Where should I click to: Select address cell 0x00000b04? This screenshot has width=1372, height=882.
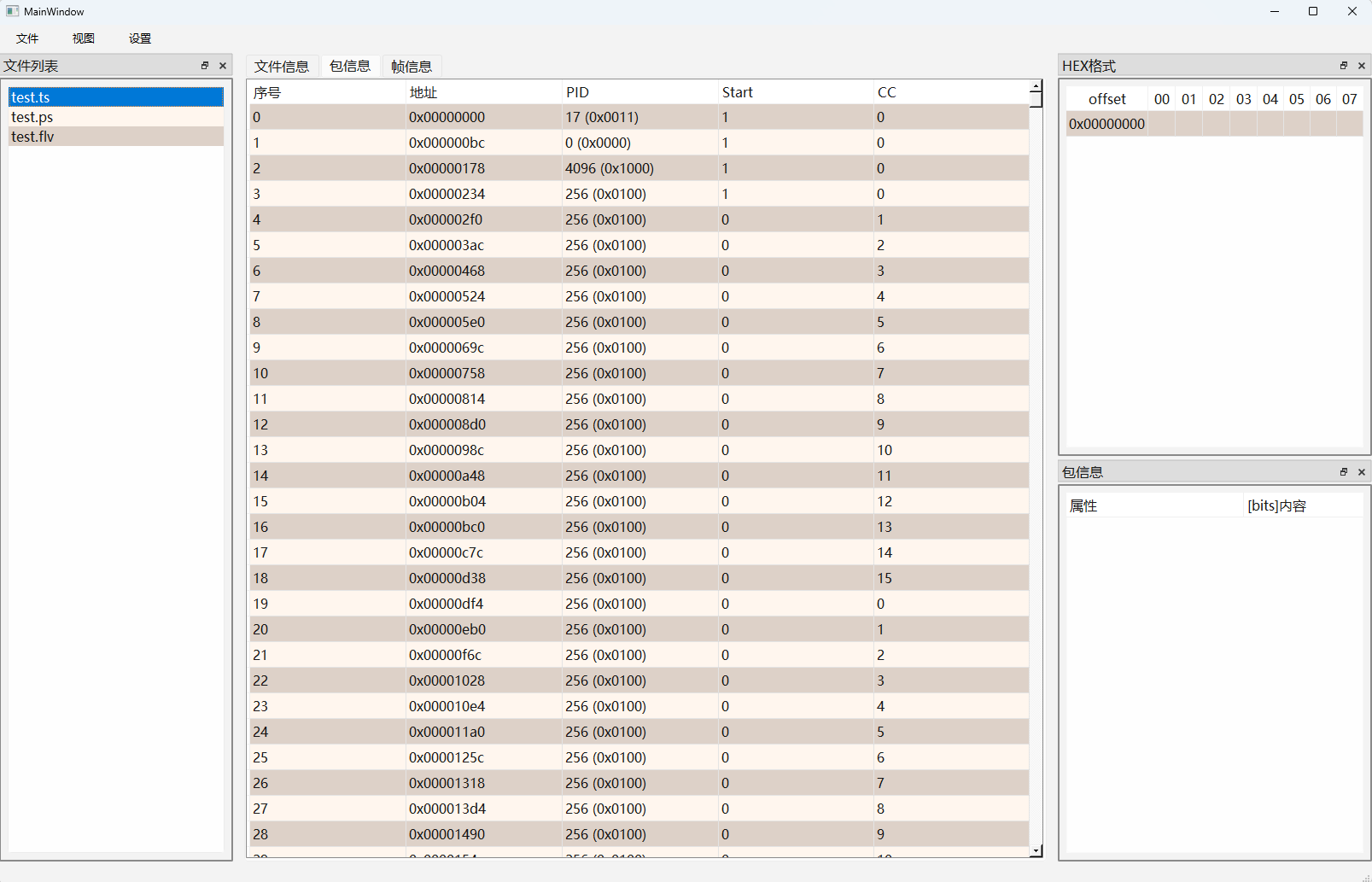pyautogui.click(x=483, y=501)
